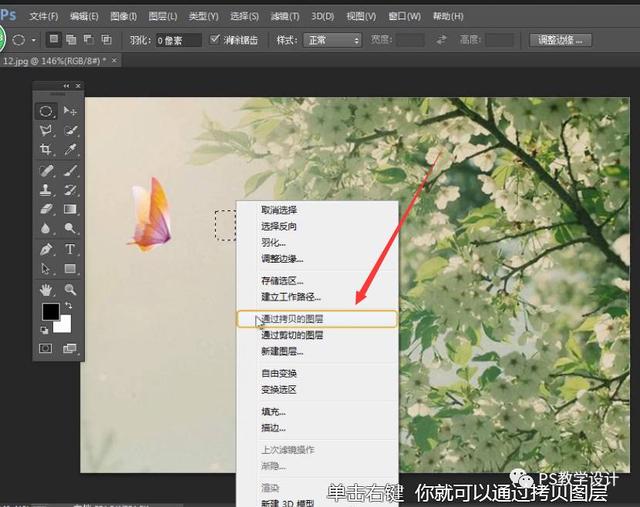640x507 pixels.
Task: Click the 羽化 feather input field
Action: pyautogui.click(x=178, y=40)
